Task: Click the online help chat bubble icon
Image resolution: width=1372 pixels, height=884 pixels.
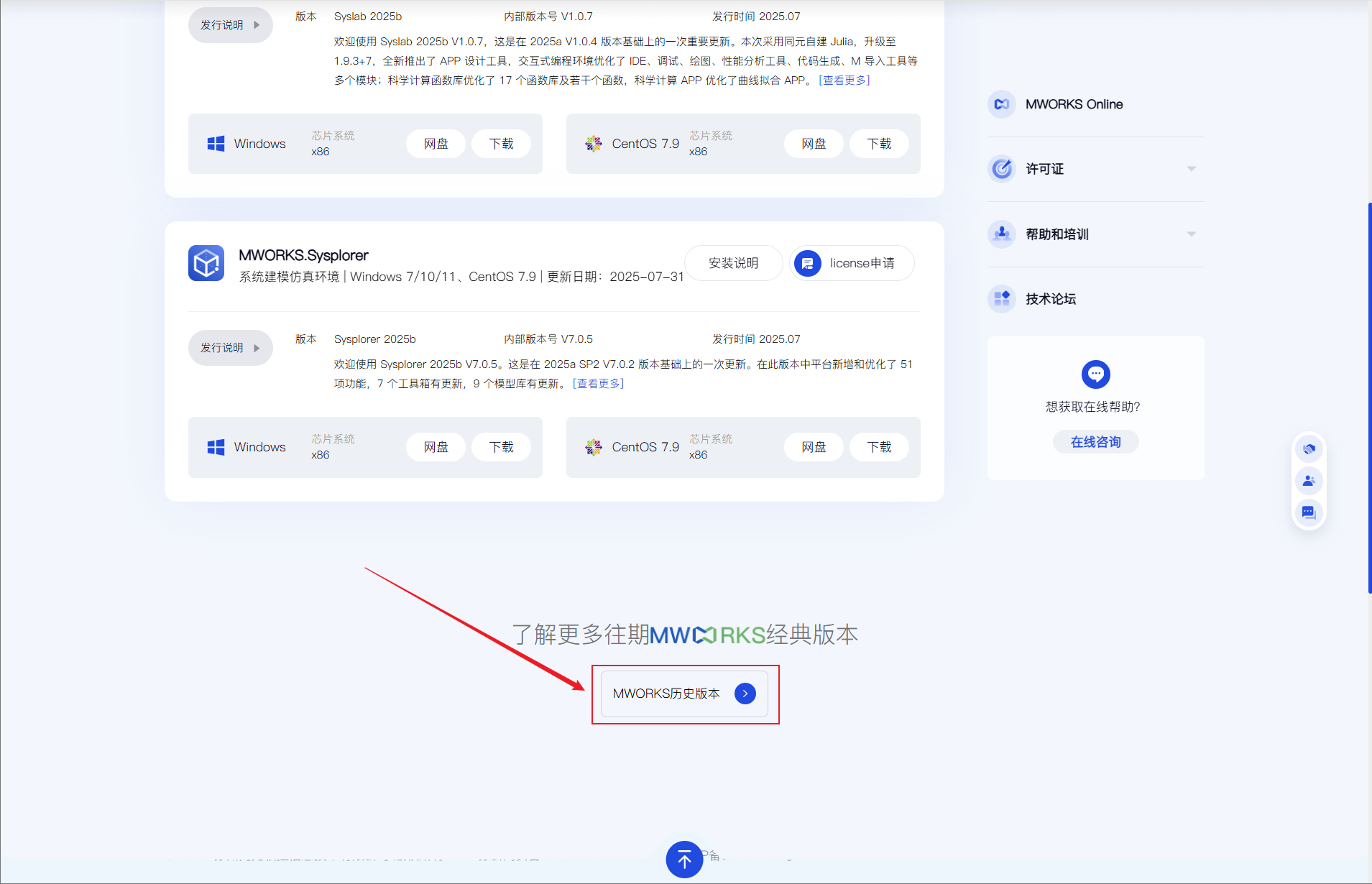Action: pos(1095,374)
